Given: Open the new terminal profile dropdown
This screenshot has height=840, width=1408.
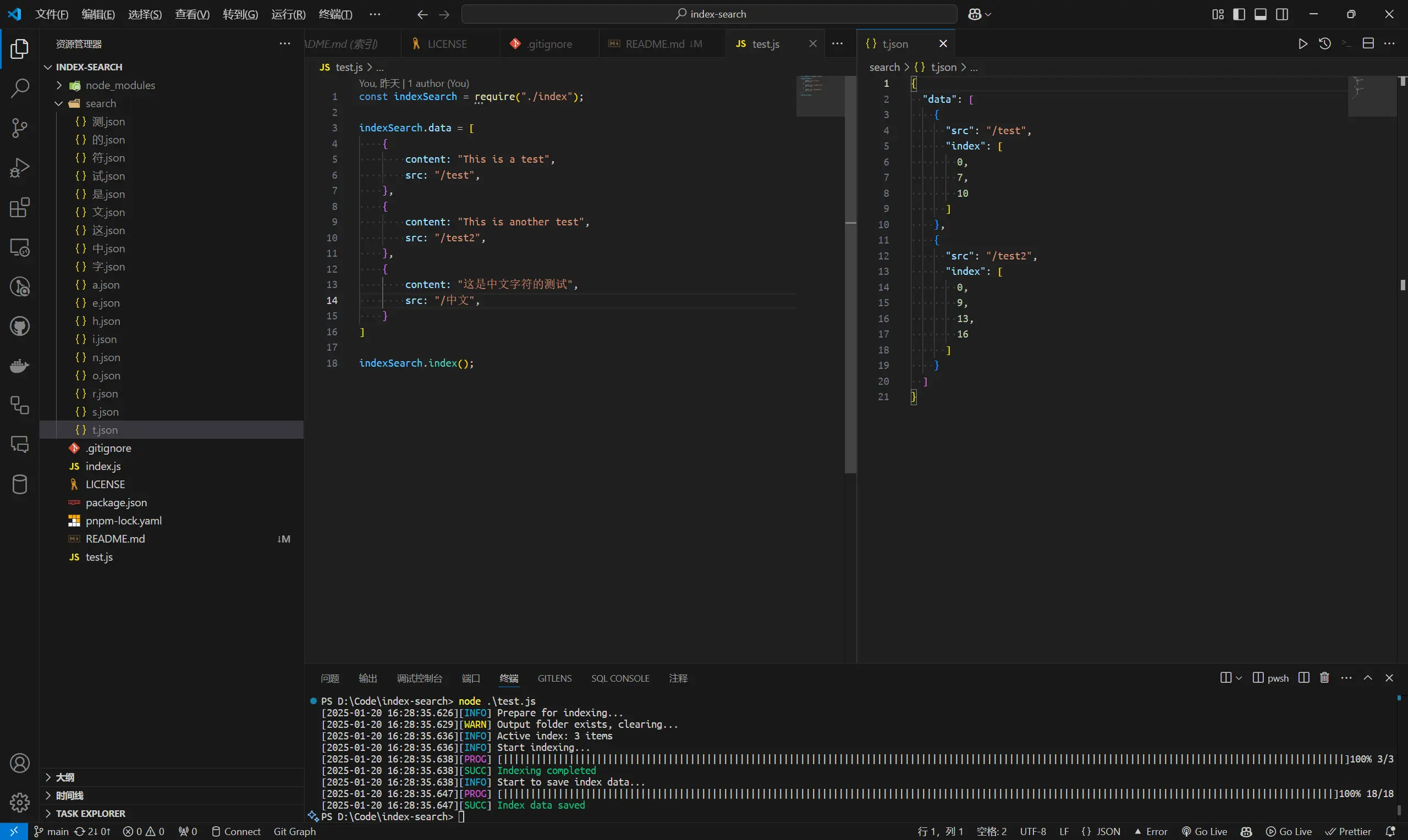Looking at the screenshot, I should click(x=1239, y=677).
